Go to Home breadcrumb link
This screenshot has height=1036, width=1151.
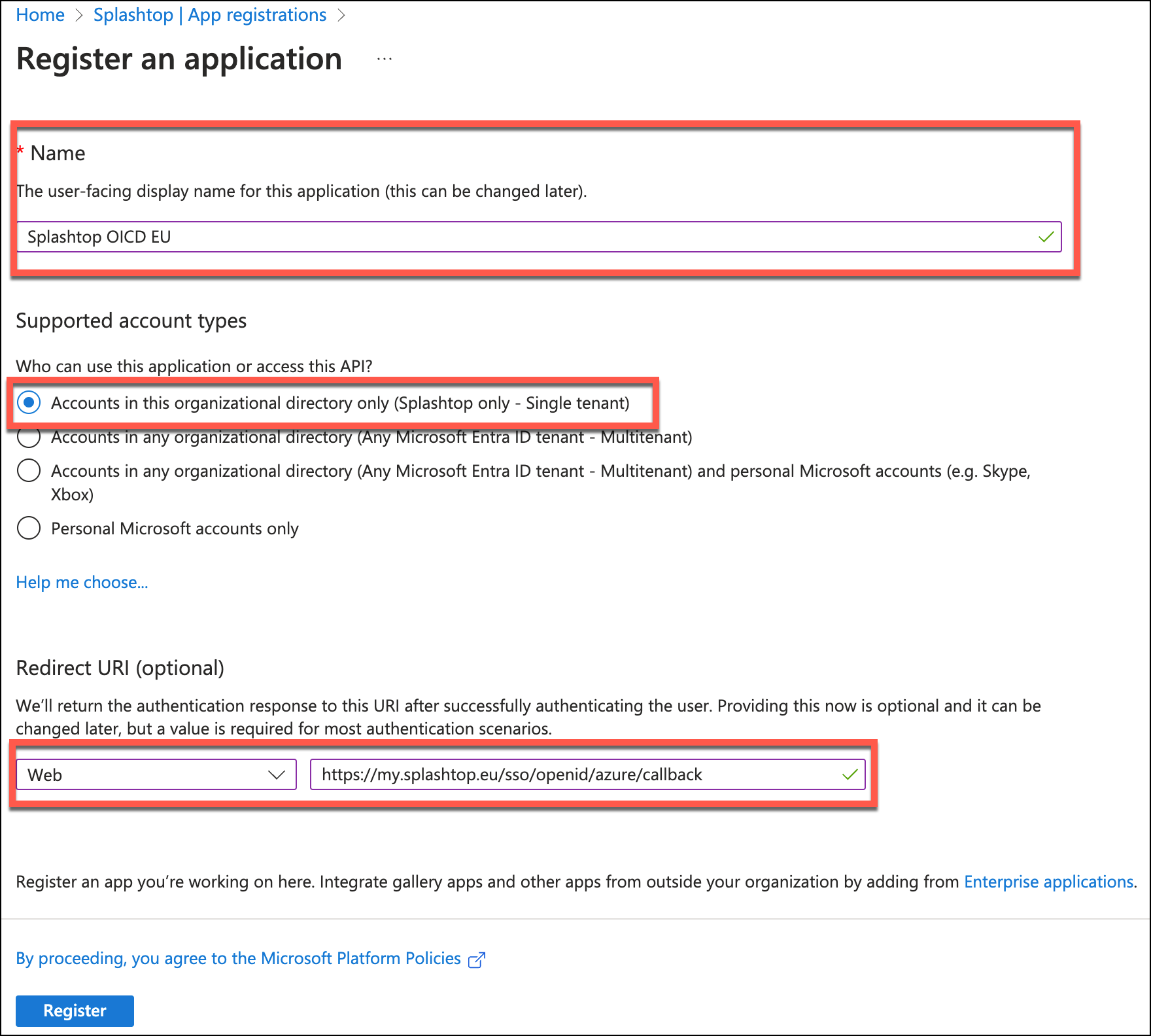pos(40,15)
